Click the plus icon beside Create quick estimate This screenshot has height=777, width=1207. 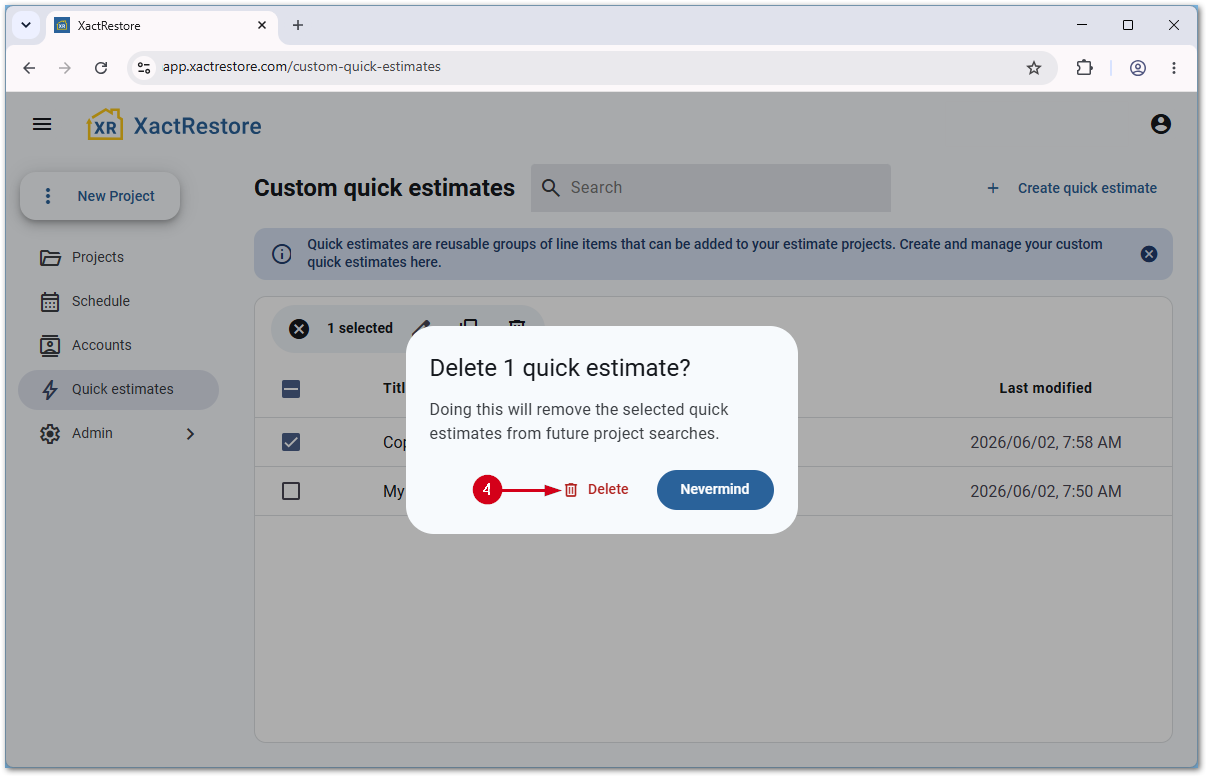point(993,188)
